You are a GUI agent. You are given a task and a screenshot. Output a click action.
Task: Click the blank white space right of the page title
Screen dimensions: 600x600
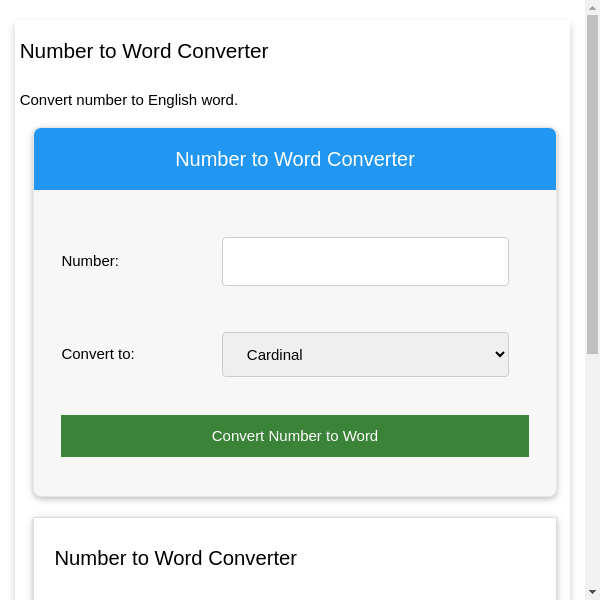pos(420,51)
